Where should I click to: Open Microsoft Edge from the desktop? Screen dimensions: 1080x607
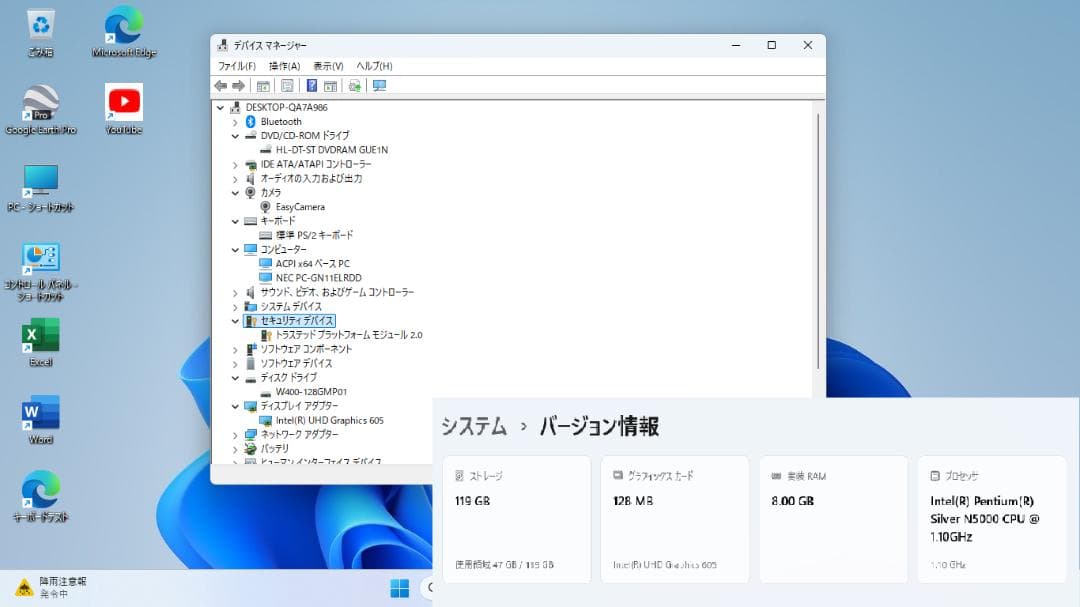point(122,27)
